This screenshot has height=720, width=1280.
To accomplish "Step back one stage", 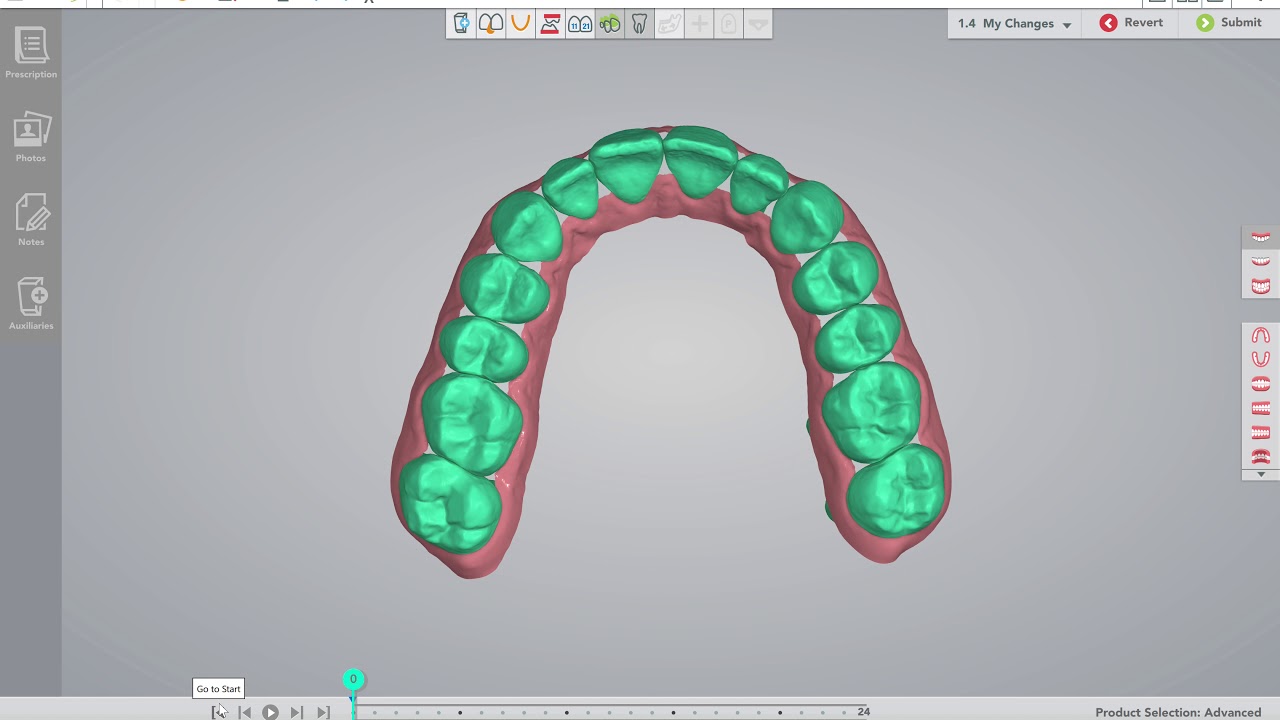I will pyautogui.click(x=245, y=712).
